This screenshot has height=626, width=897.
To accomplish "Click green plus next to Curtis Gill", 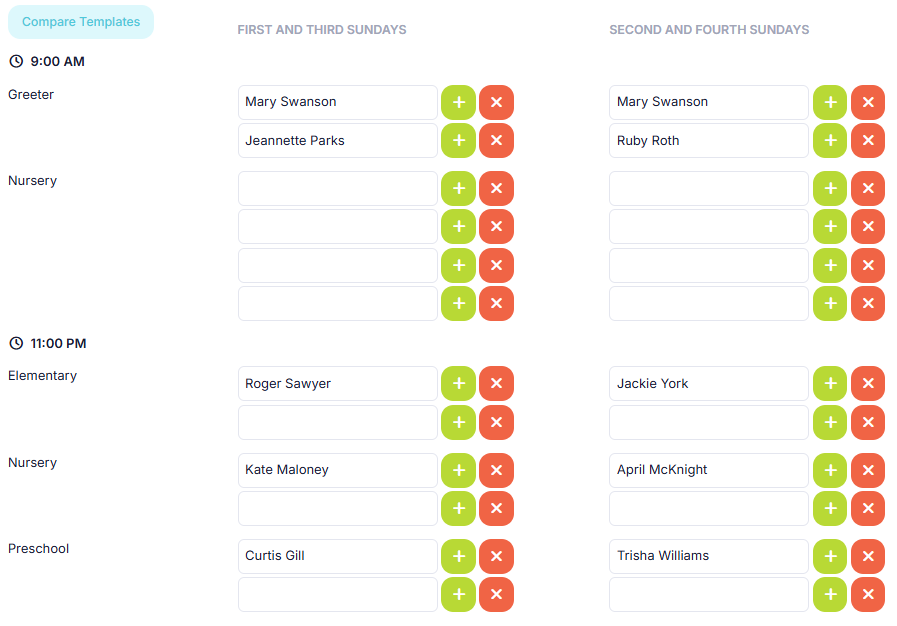I will [x=458, y=556].
